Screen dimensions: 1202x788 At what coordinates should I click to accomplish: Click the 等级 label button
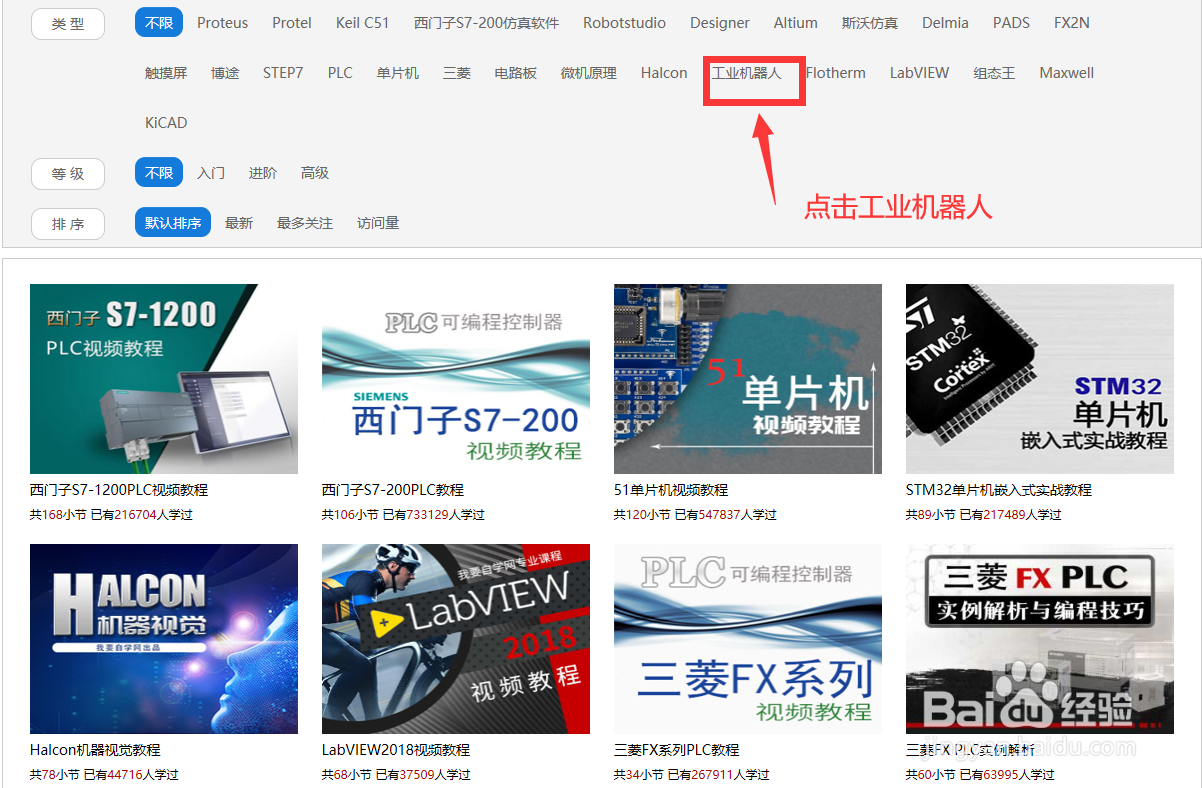click(68, 174)
